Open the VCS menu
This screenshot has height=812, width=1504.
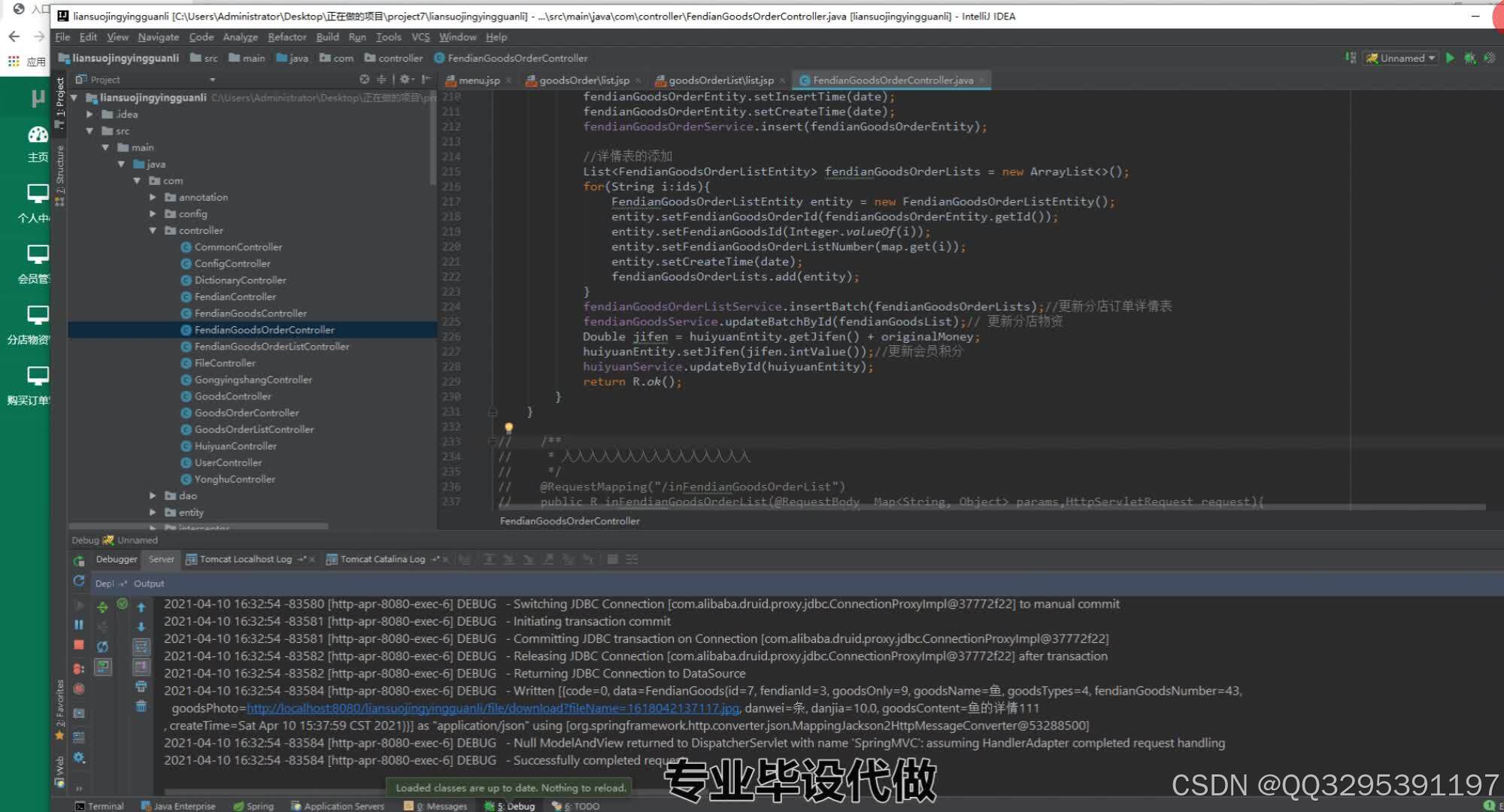(420, 37)
